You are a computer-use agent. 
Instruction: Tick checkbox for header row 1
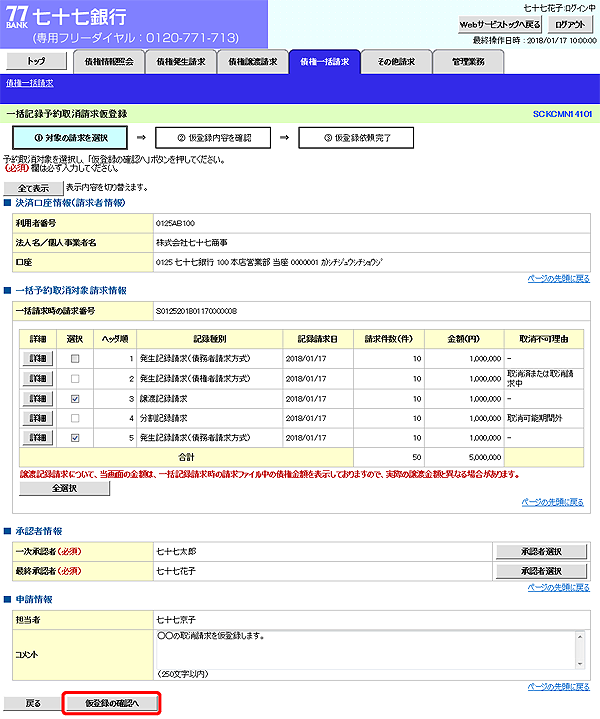[75, 359]
